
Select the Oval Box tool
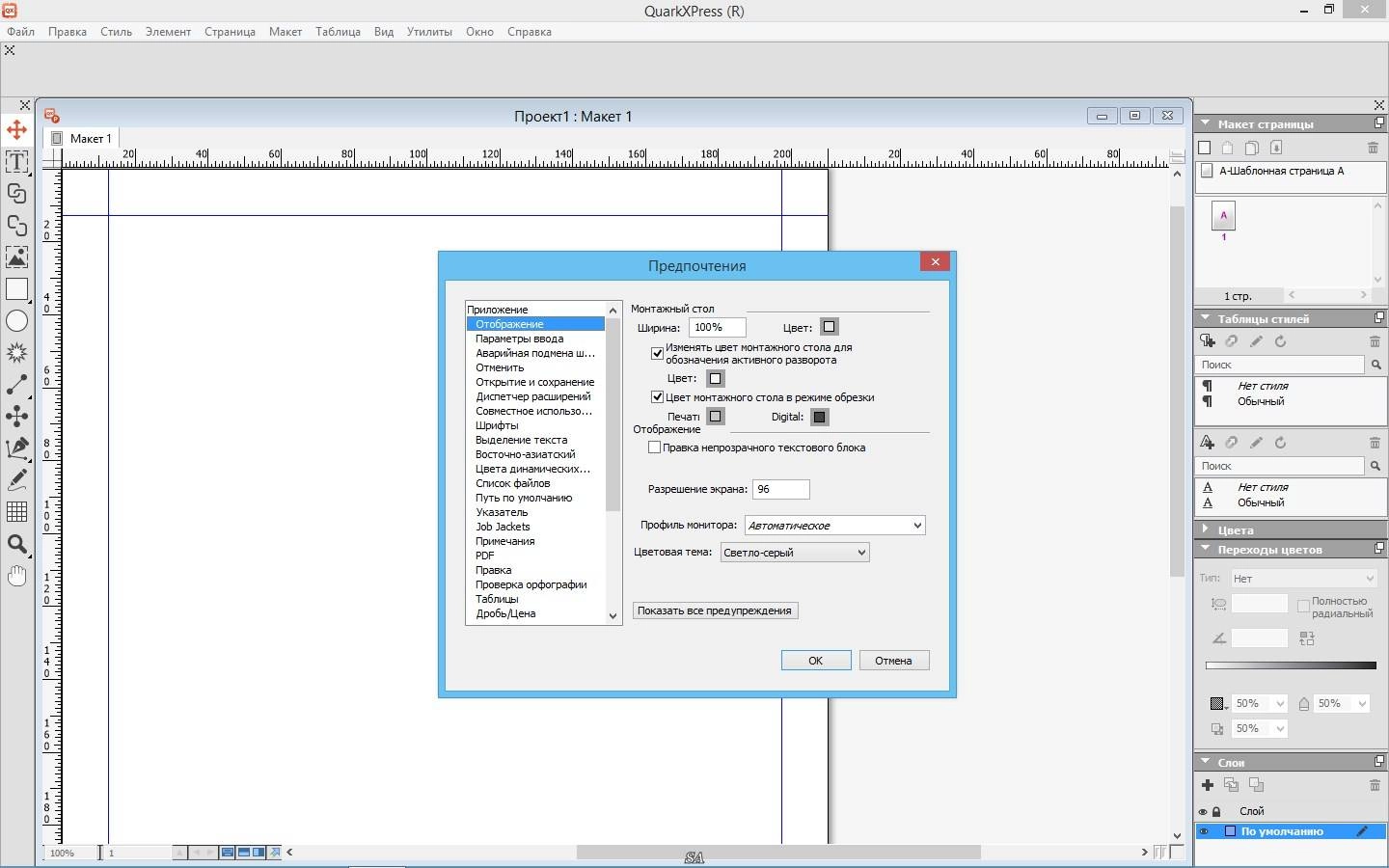(x=16, y=320)
